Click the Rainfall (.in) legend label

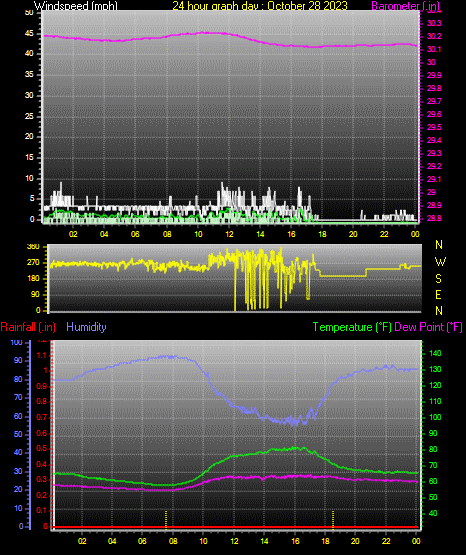[x=28, y=327]
